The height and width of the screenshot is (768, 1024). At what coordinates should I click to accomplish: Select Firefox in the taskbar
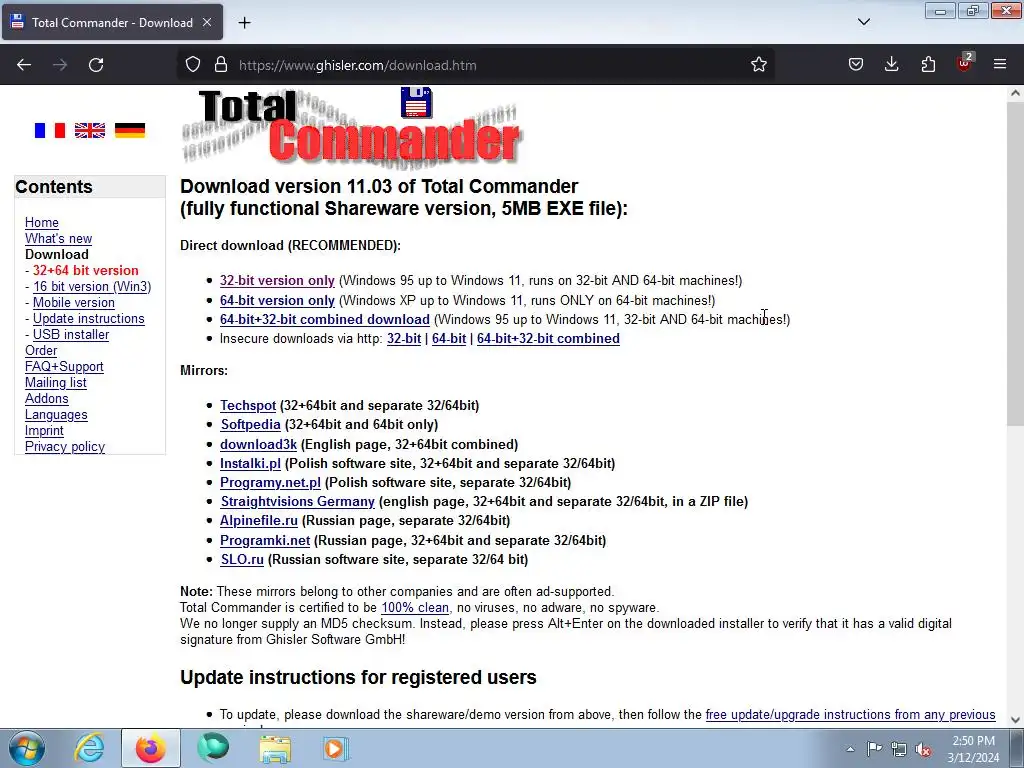(151, 748)
